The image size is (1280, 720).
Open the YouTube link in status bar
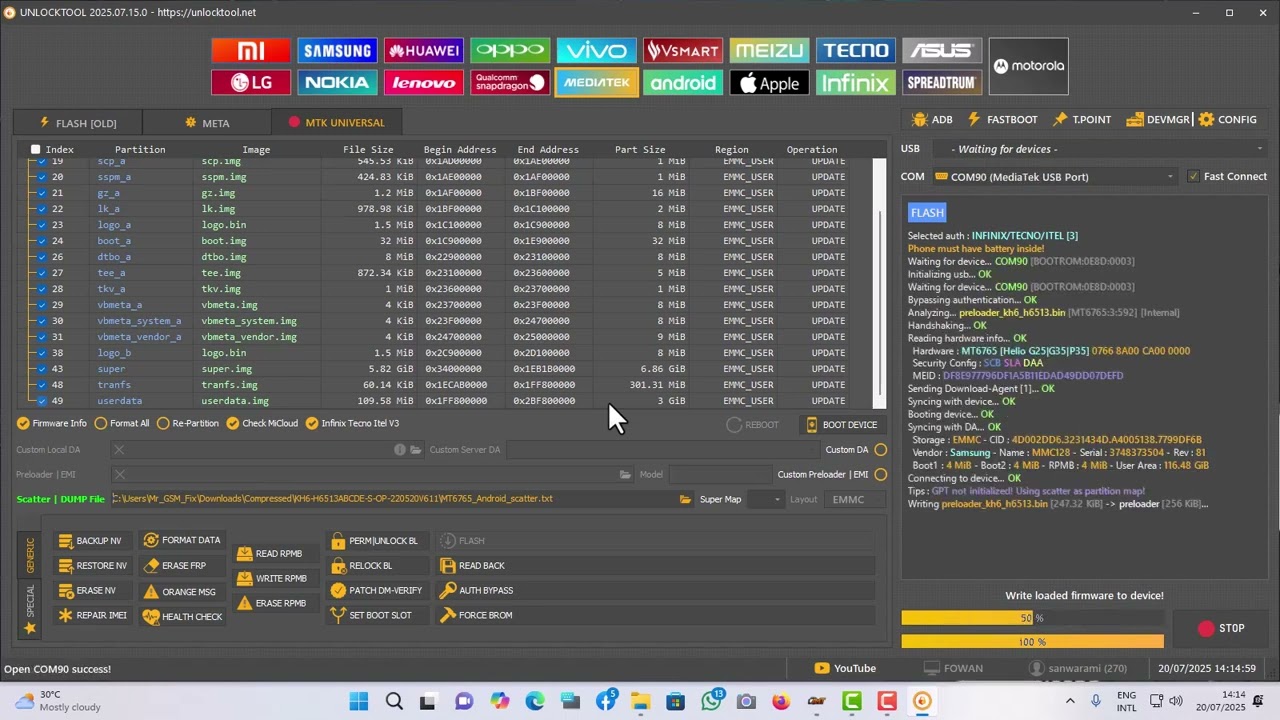[845, 669]
